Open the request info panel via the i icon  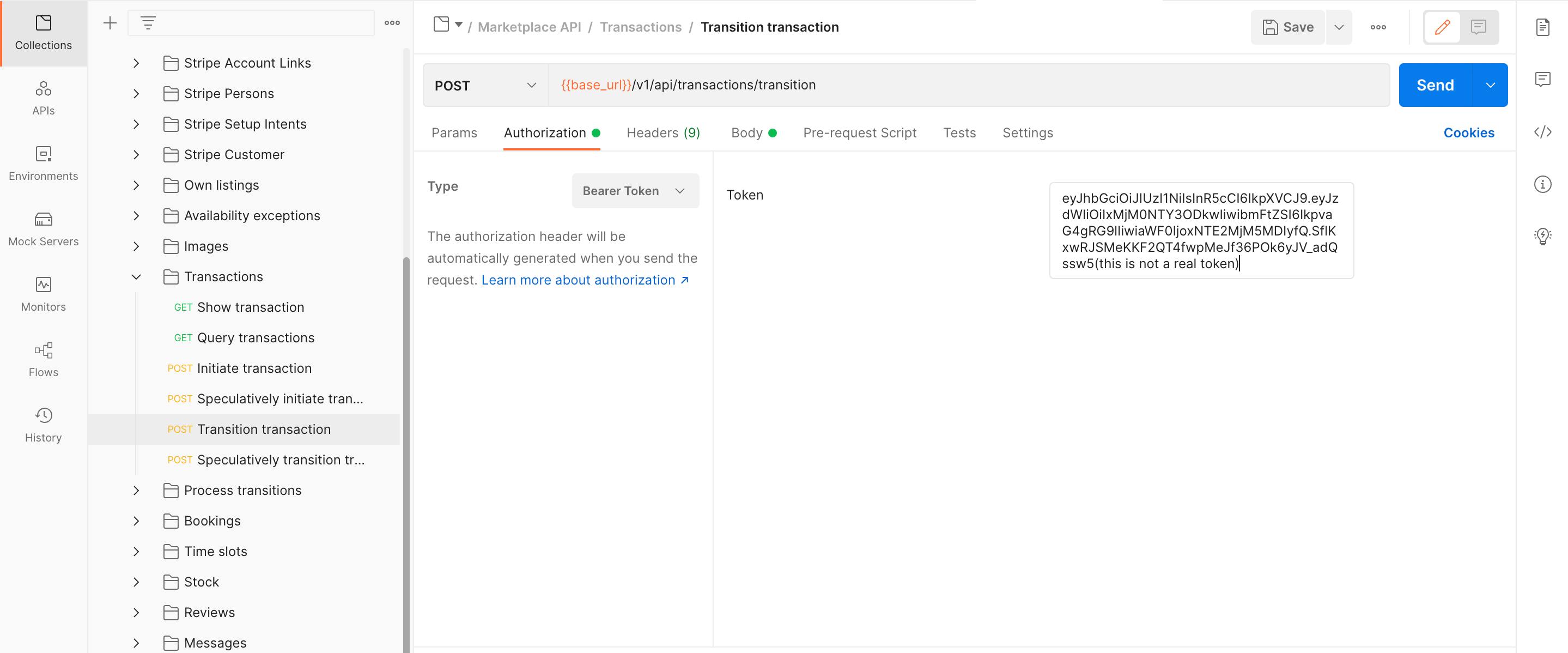click(x=1543, y=185)
